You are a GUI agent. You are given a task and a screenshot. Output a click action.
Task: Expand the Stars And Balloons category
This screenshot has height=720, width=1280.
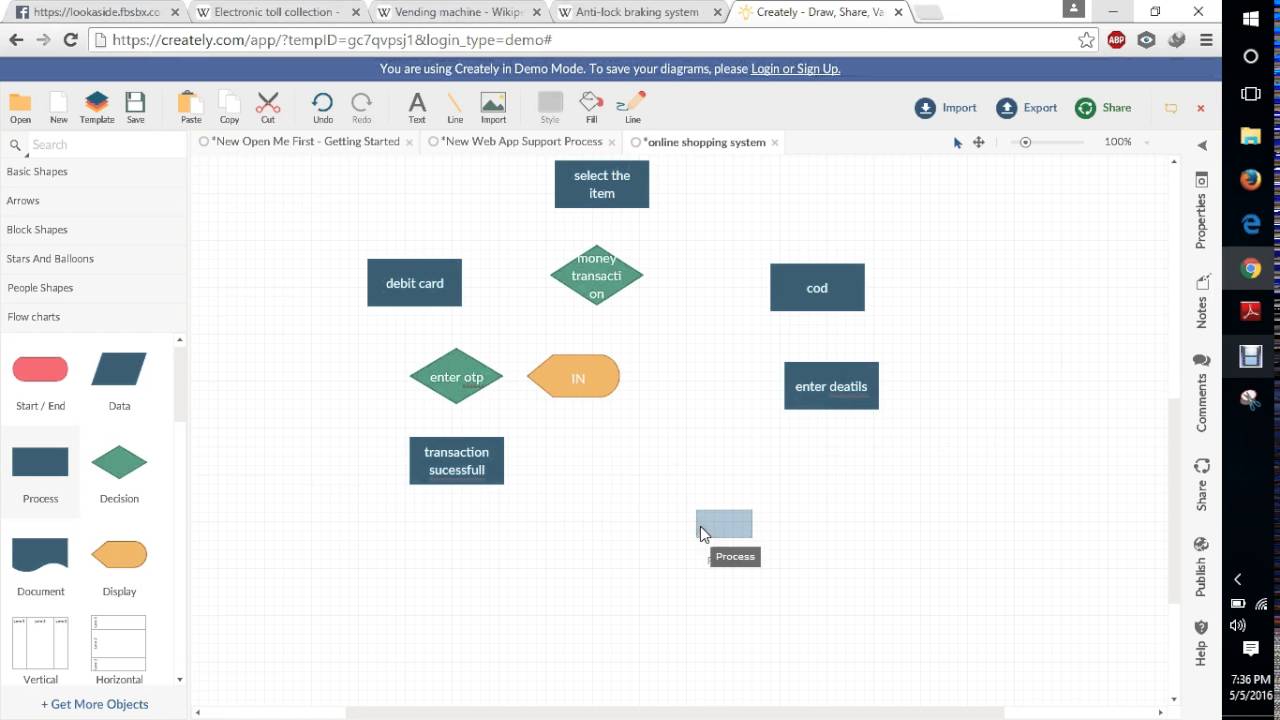coord(50,258)
